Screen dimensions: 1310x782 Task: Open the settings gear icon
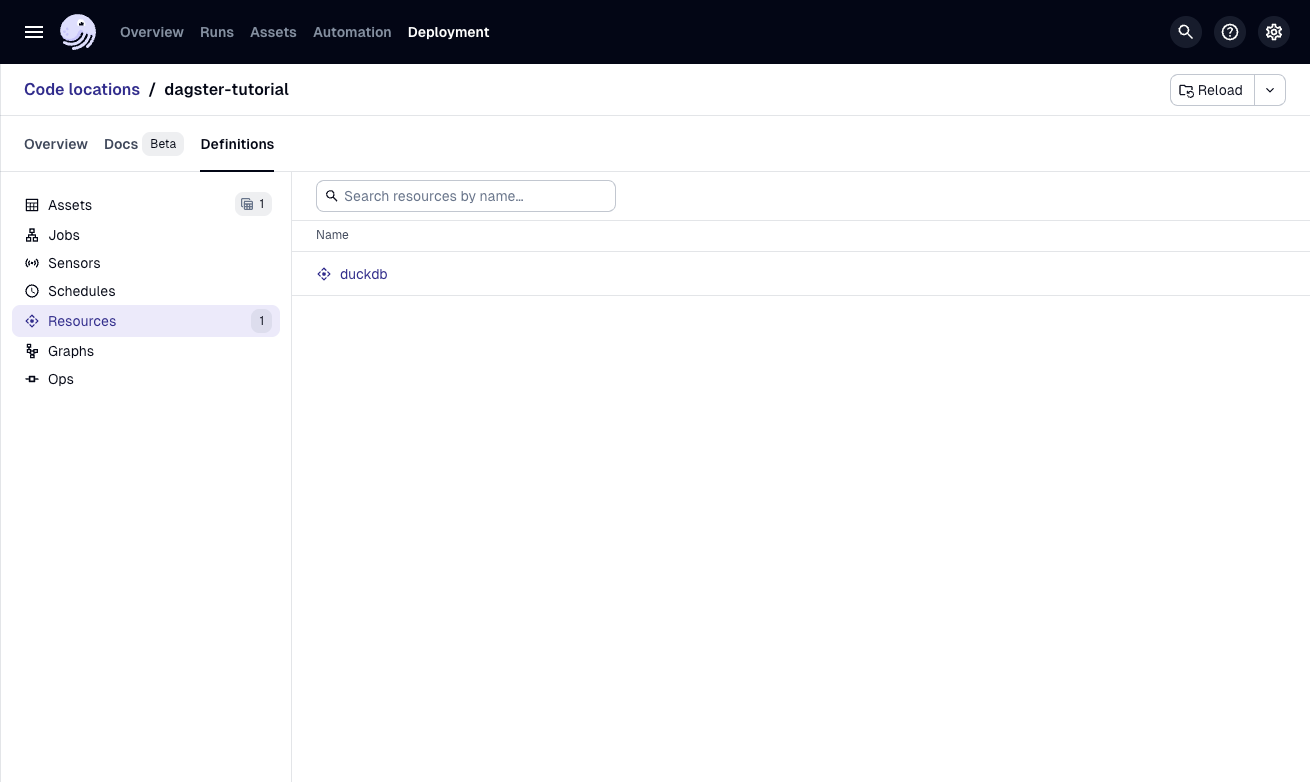click(x=1273, y=32)
